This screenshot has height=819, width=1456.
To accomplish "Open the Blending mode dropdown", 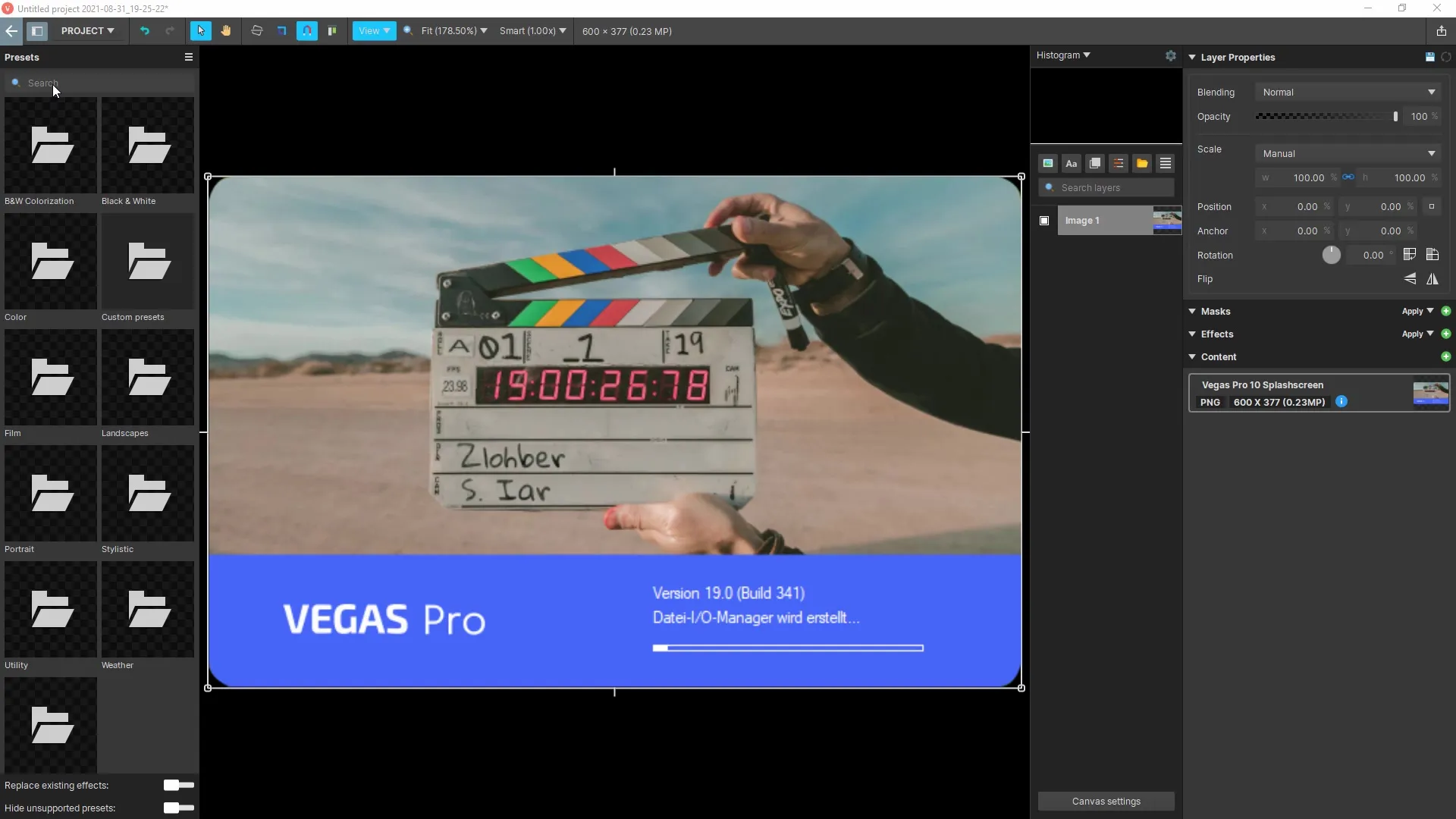I will pos(1348,92).
